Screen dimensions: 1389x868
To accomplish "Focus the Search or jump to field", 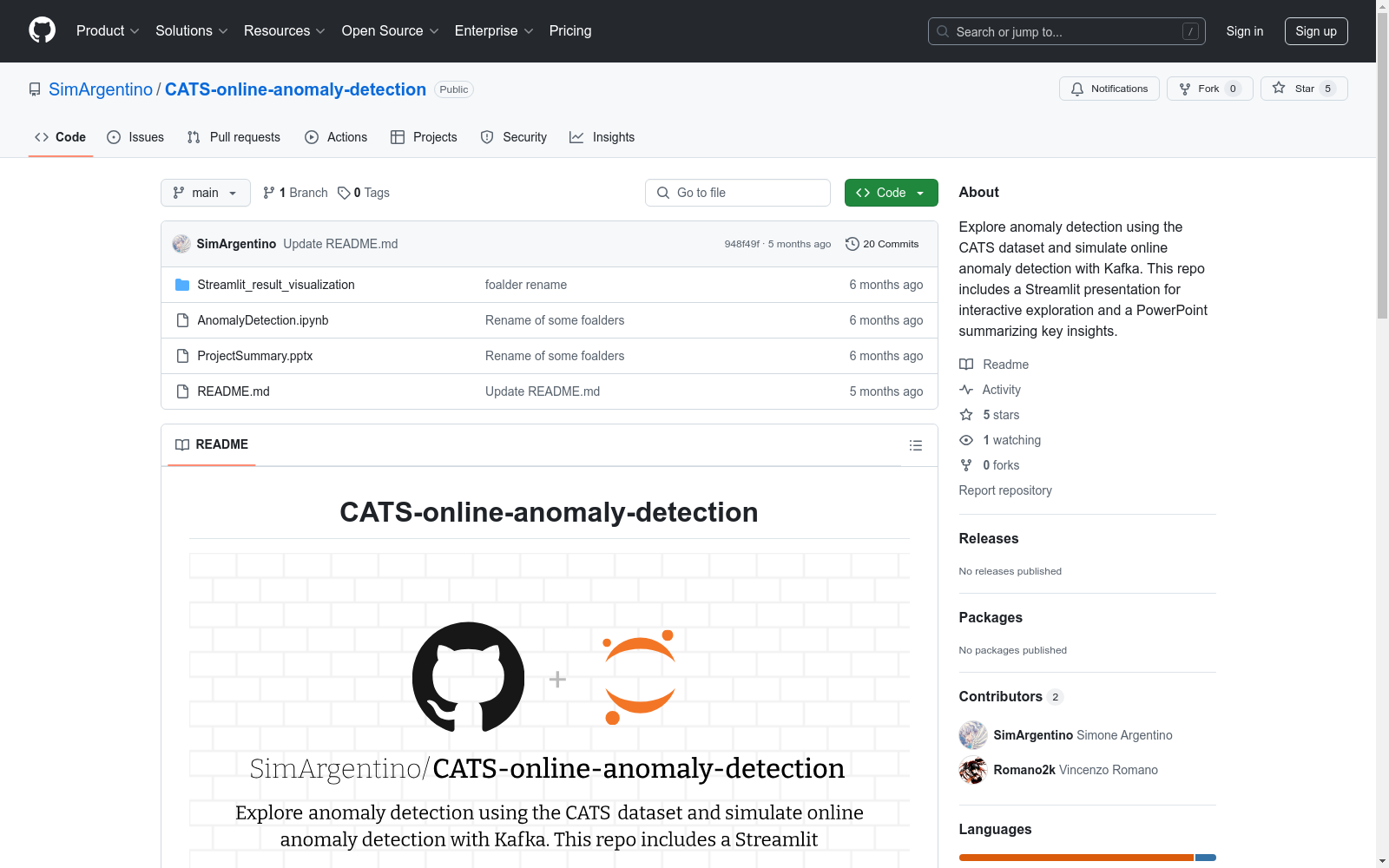I will click(1067, 31).
